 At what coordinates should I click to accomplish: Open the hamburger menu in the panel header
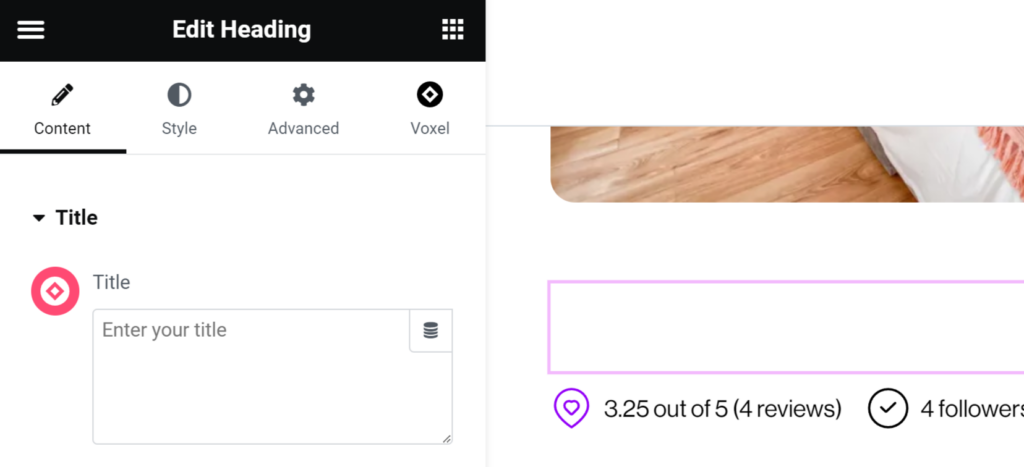pos(31,30)
